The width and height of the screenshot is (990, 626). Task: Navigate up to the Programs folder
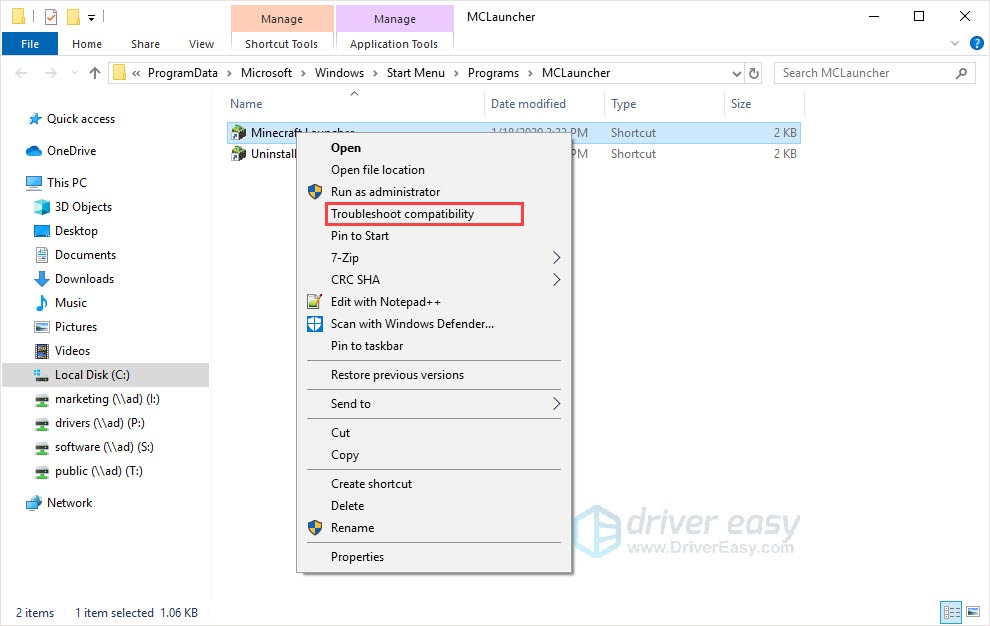point(94,72)
